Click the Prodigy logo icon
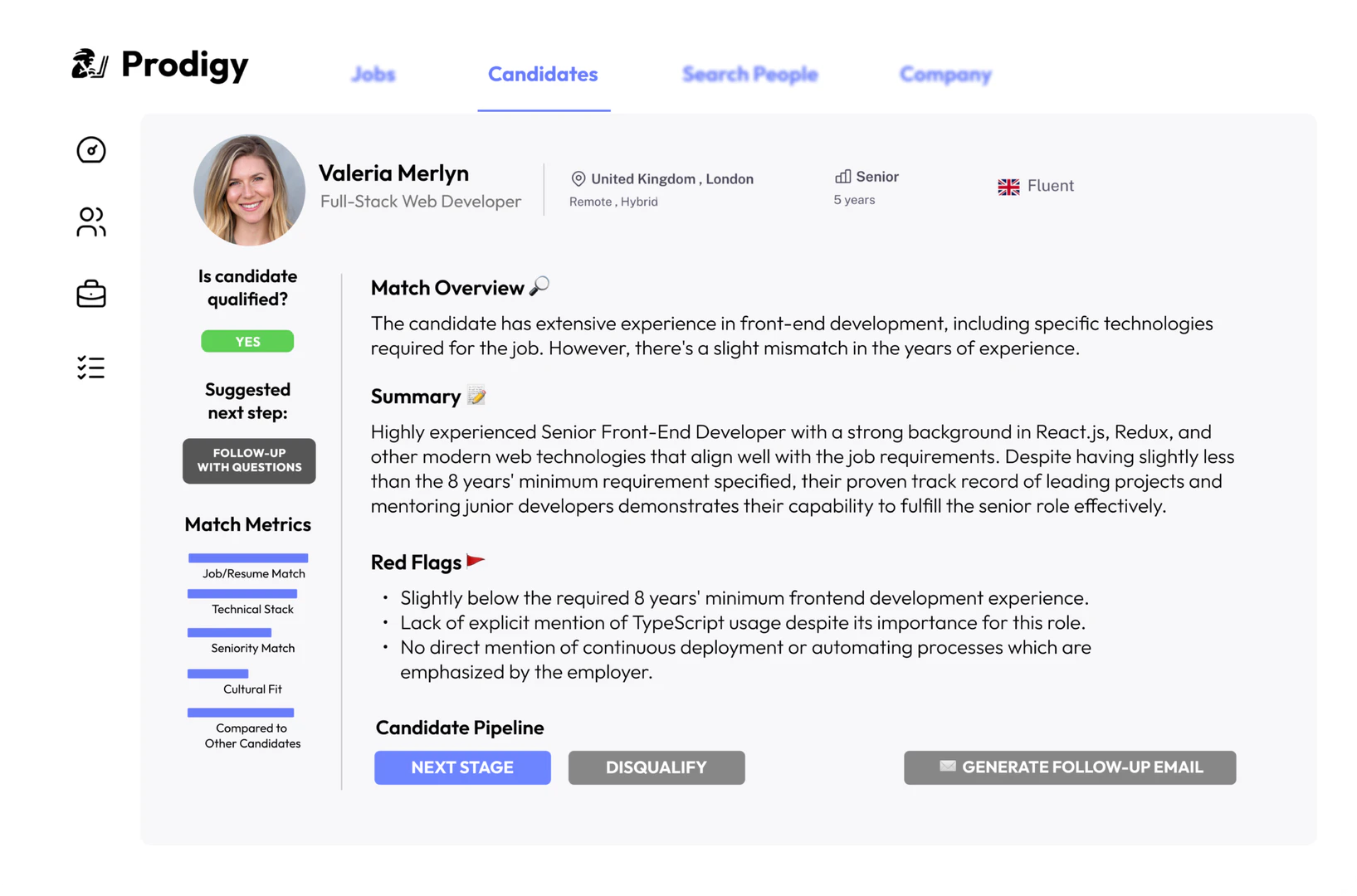Image resolution: width=1357 pixels, height=896 pixels. coord(90,64)
